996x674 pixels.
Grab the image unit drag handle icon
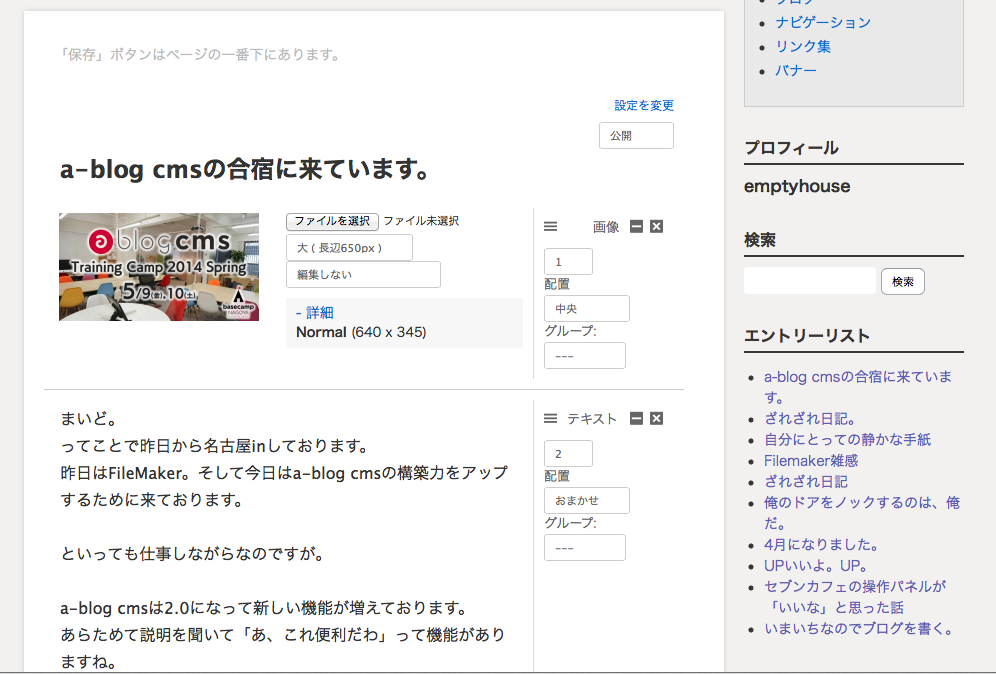click(551, 227)
